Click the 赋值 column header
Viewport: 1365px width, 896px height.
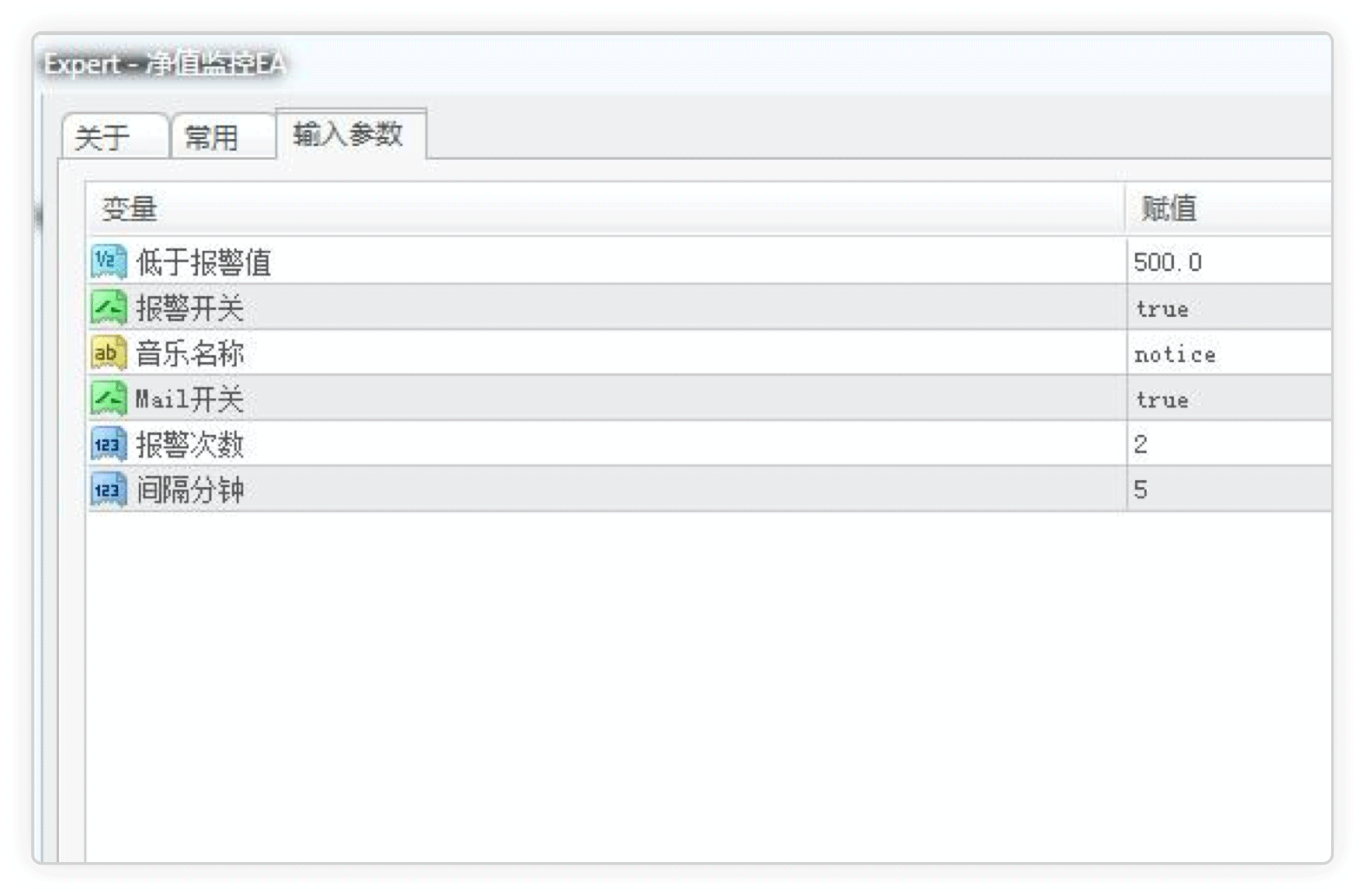pyautogui.click(x=1229, y=208)
